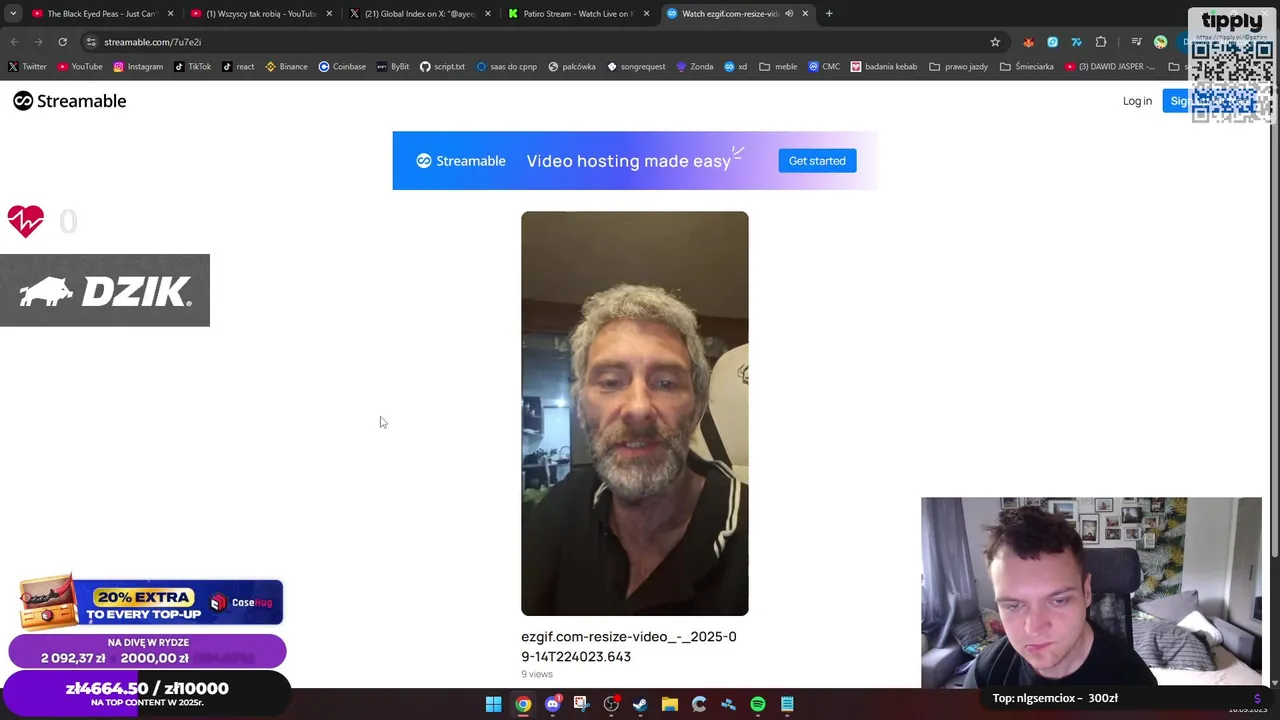
Task: Open the script.txt GitHub bookmark
Action: pos(442,67)
